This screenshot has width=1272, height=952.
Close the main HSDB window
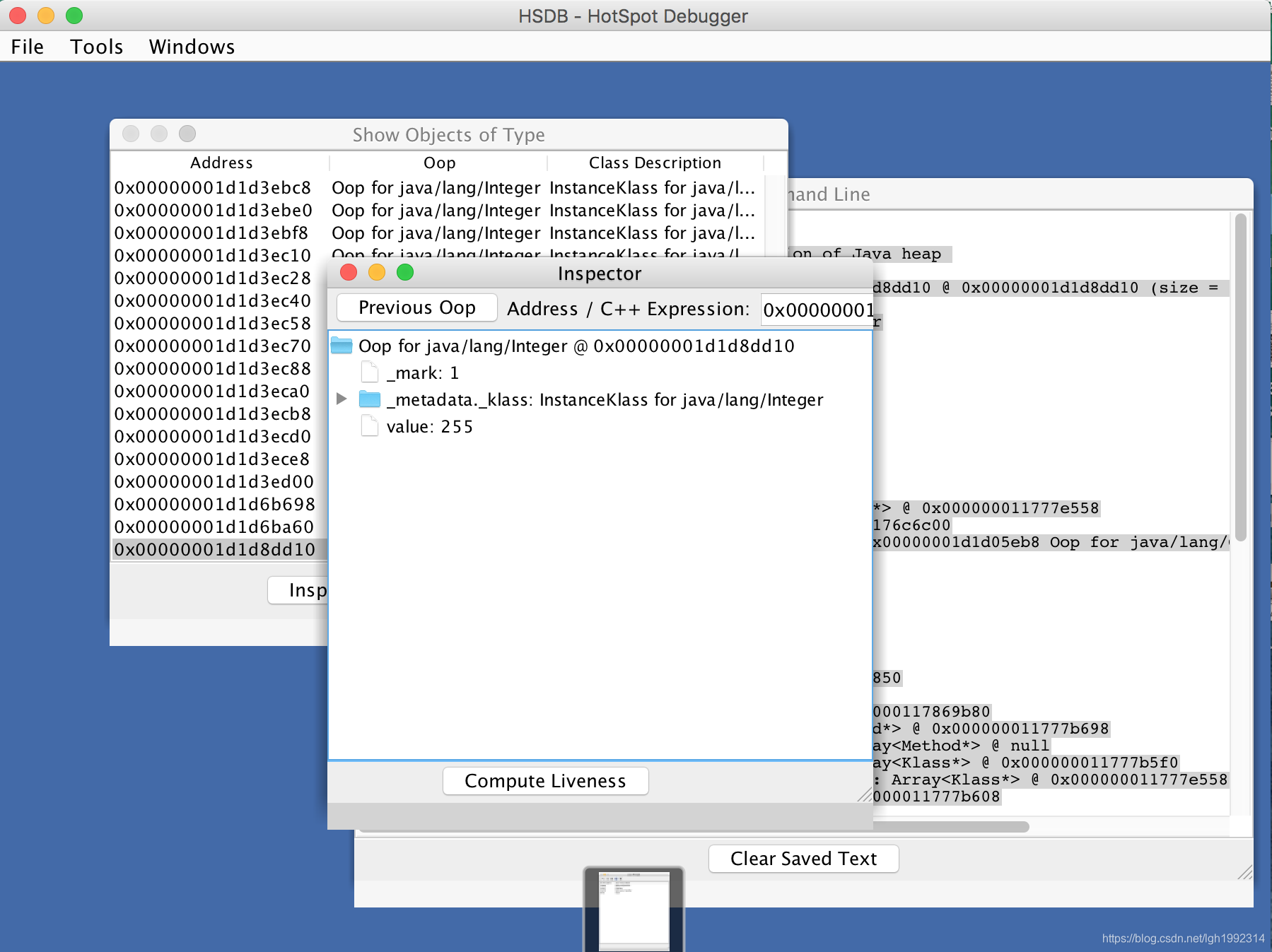(x=18, y=16)
